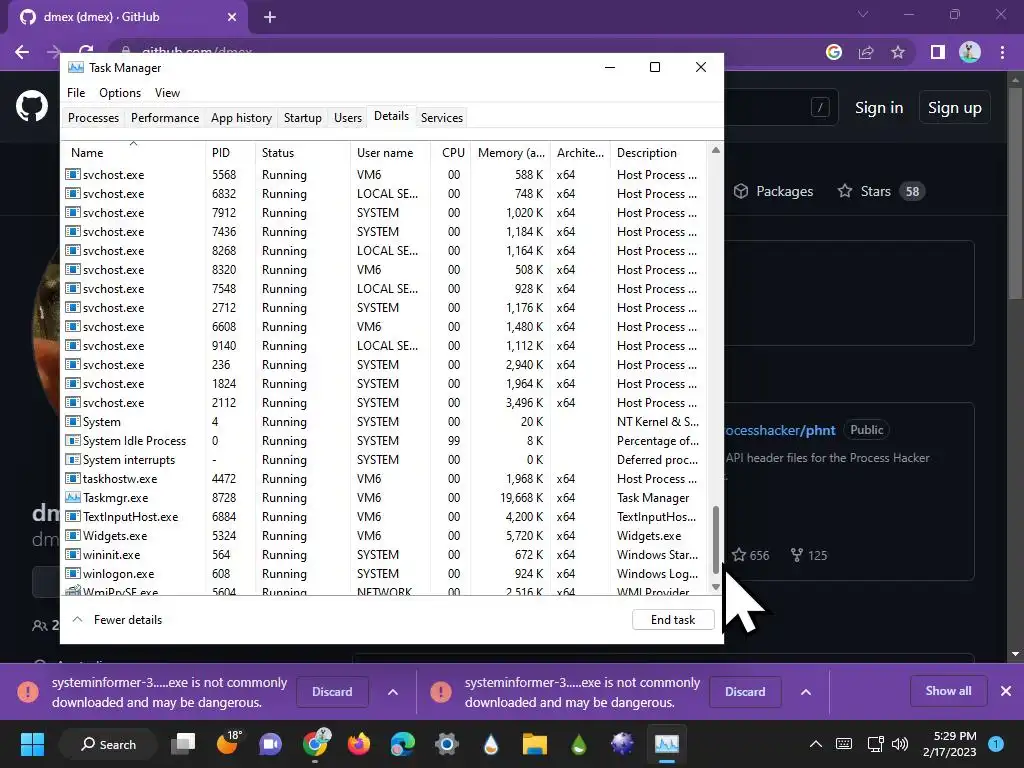Image resolution: width=1024 pixels, height=768 pixels.
Task: Click the Widgets.exe process icon
Action: 72,535
